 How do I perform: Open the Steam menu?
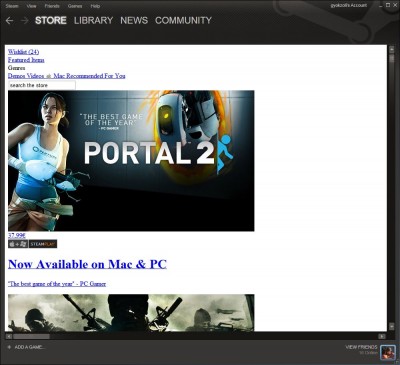click(x=12, y=6)
